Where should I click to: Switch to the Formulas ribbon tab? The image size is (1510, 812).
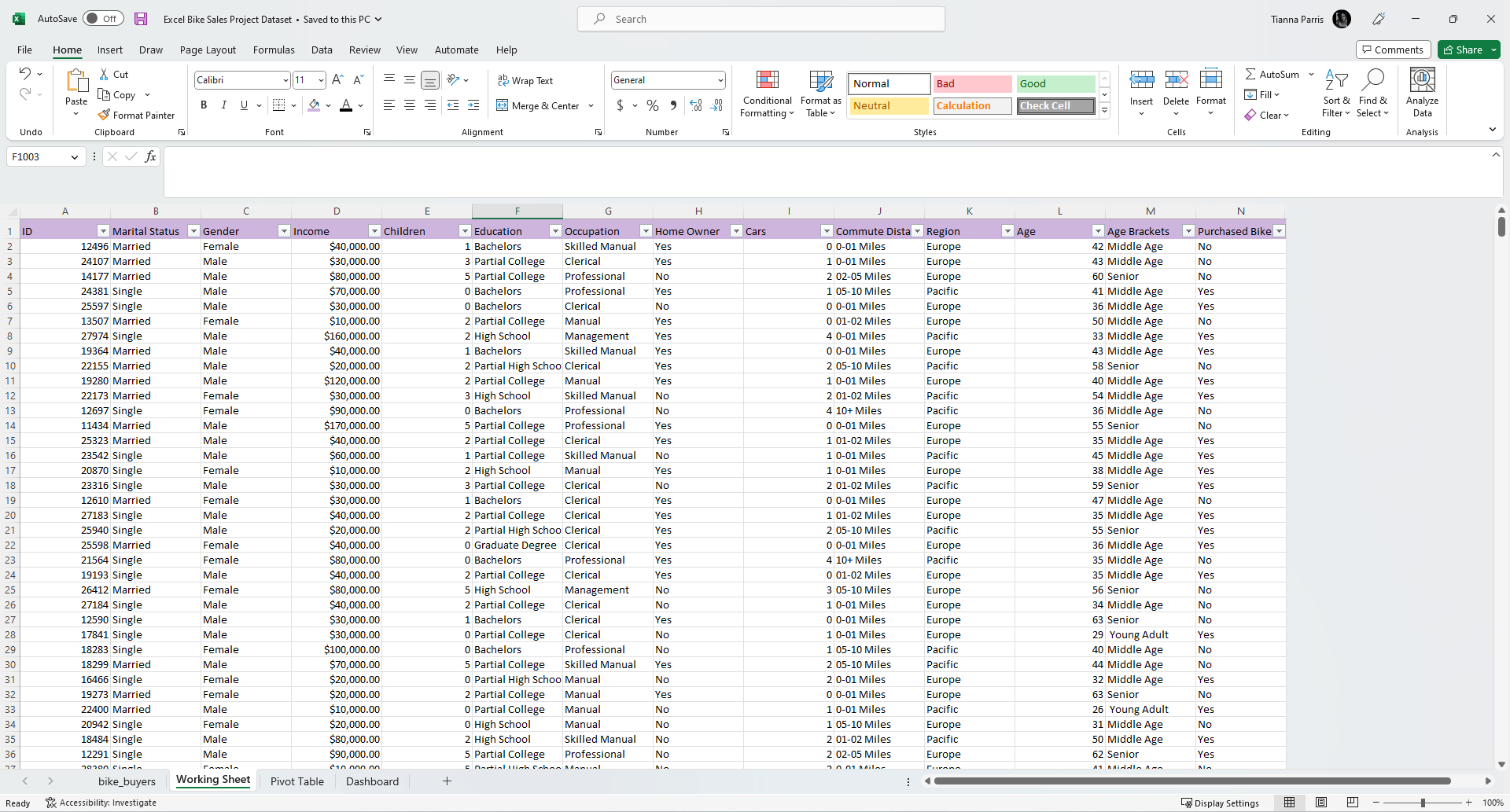coord(274,50)
